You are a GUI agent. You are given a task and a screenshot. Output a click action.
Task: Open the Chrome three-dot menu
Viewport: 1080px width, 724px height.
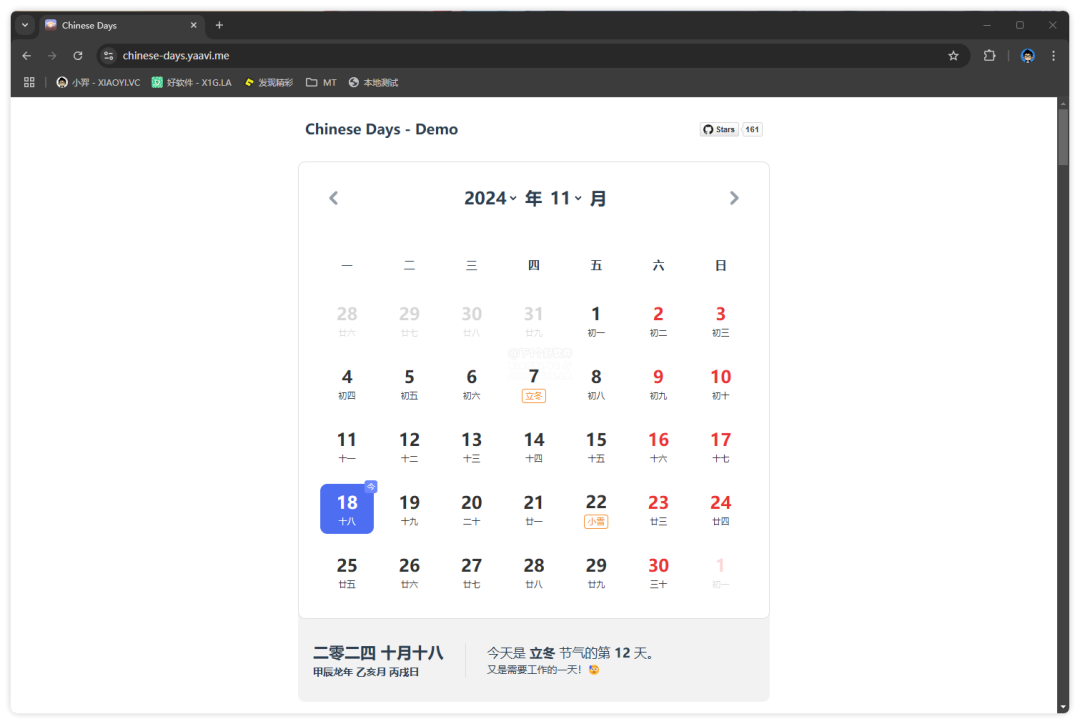tap(1053, 56)
